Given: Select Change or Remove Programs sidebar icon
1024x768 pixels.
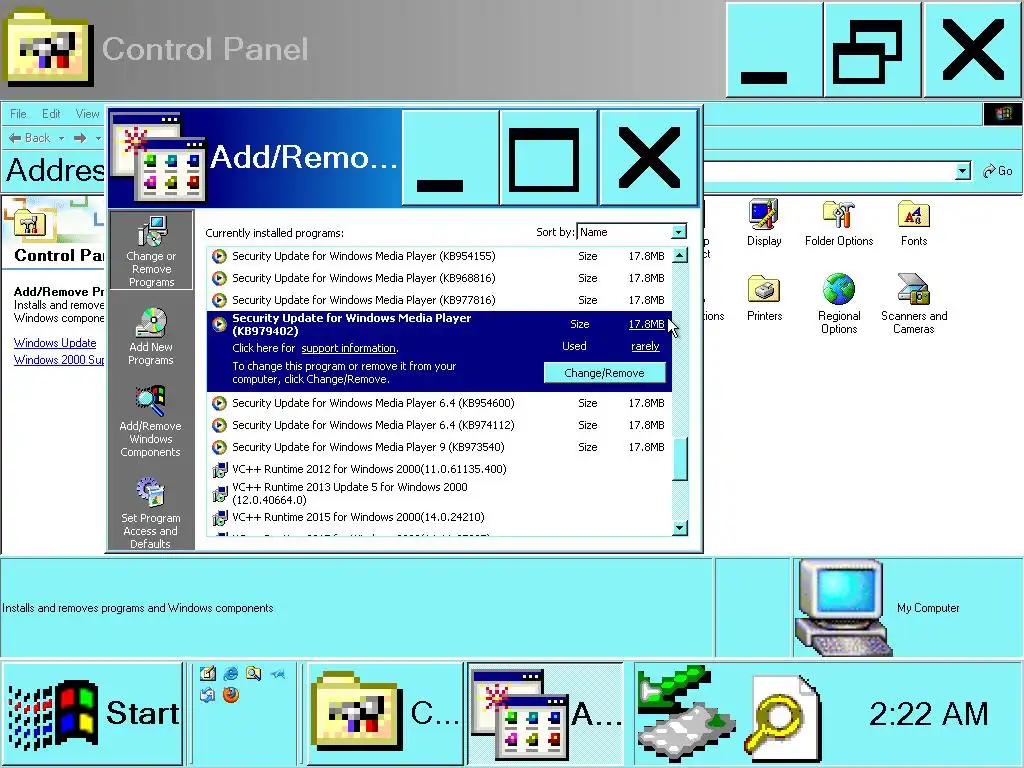Looking at the screenshot, I should tap(152, 251).
